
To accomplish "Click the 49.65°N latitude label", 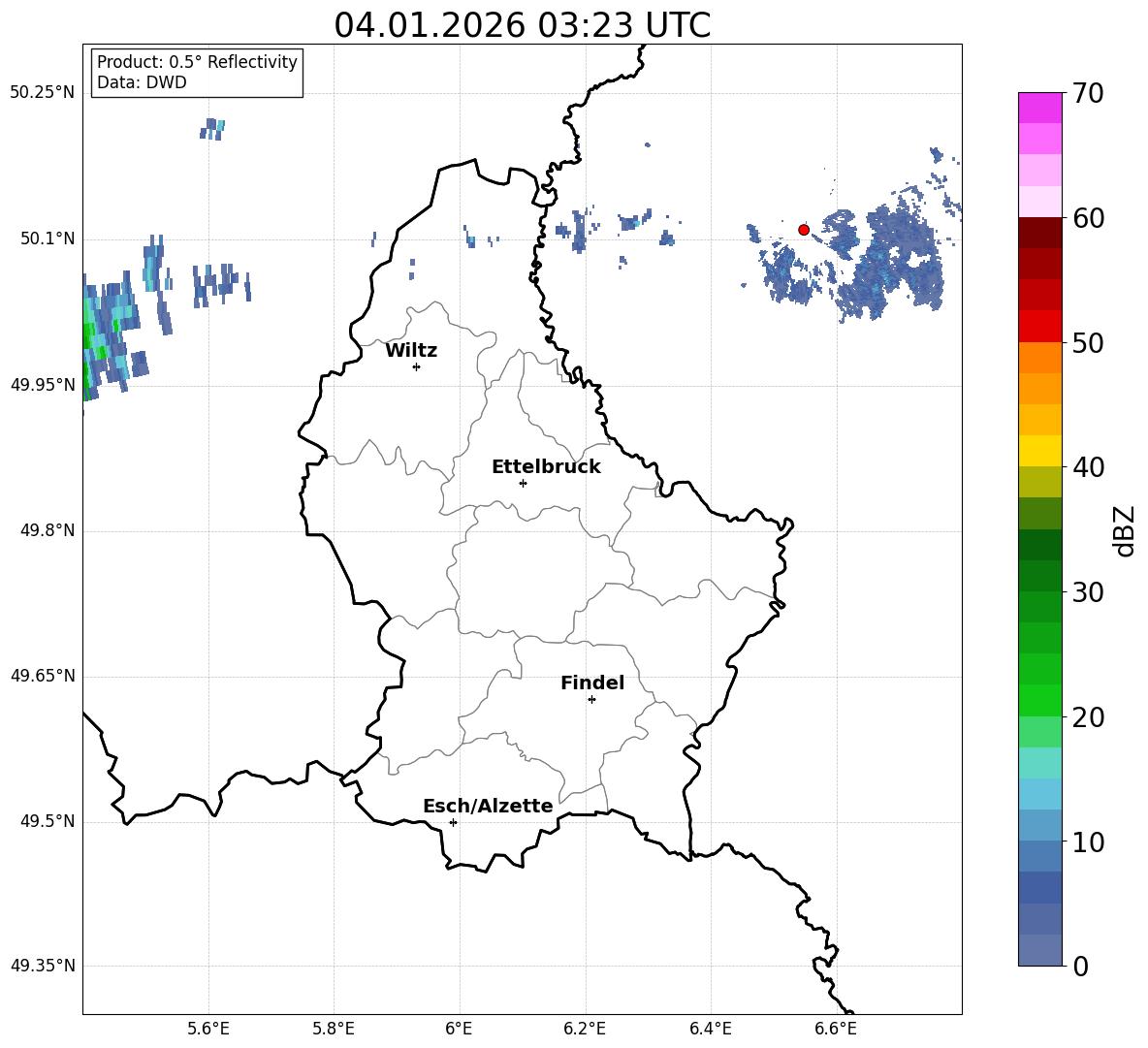I will click(43, 677).
